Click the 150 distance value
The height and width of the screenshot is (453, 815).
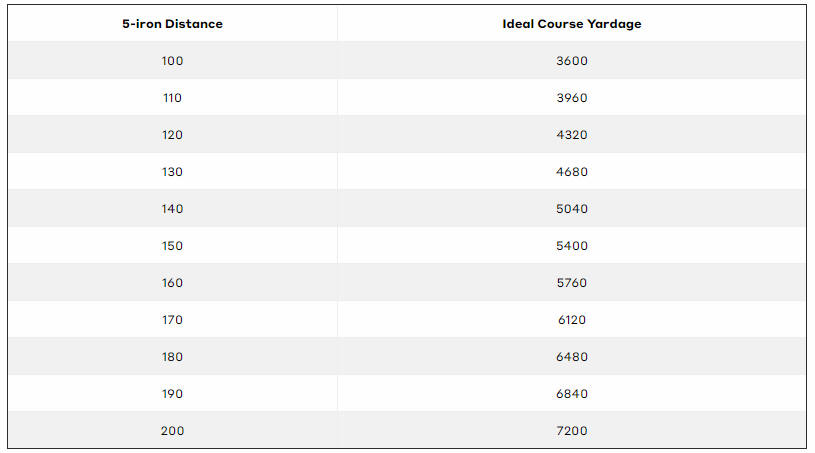[172, 246]
